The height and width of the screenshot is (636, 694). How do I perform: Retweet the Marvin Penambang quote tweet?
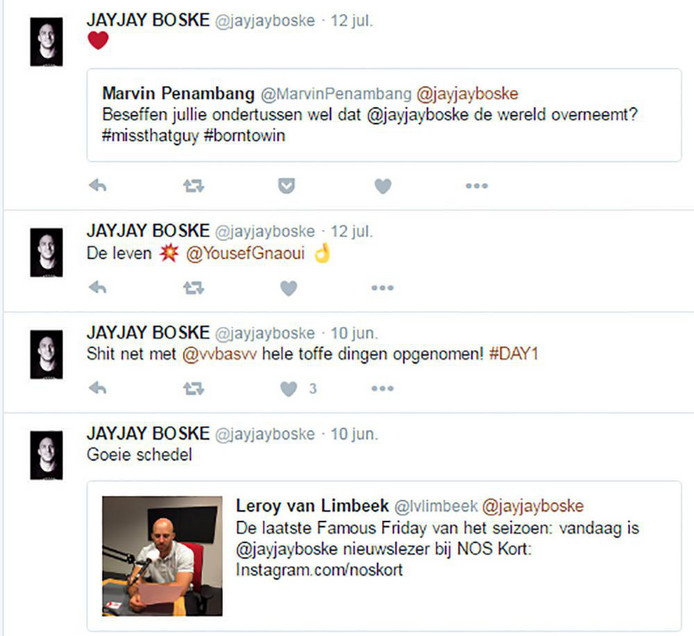(x=193, y=186)
